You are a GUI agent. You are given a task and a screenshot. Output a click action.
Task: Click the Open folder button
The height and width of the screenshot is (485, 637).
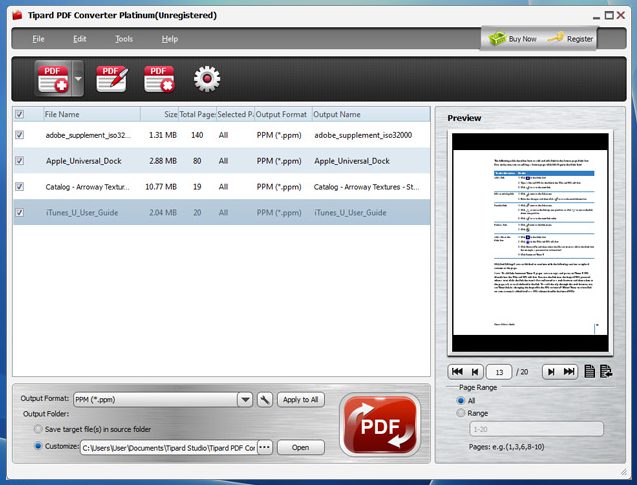click(301, 448)
